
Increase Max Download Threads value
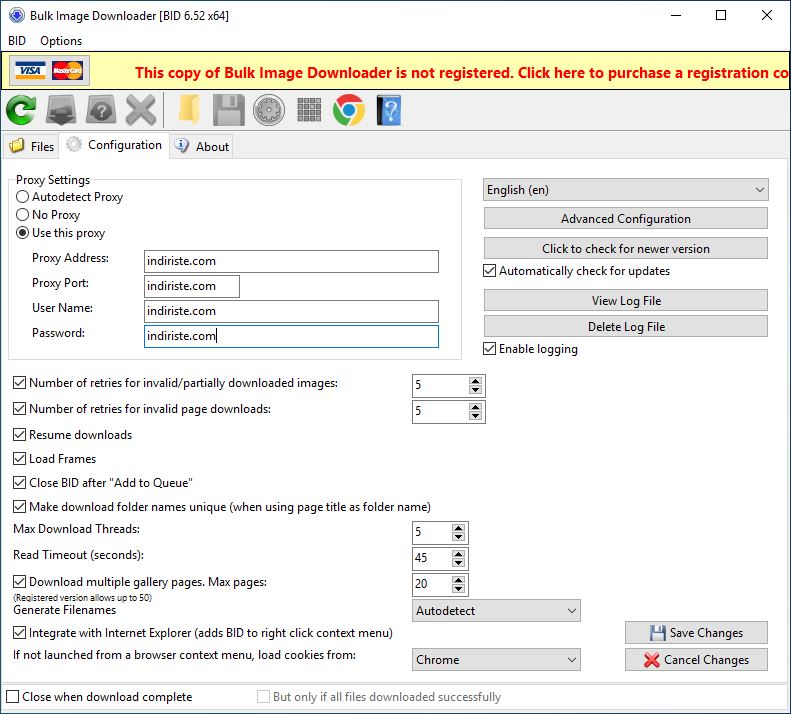click(458, 528)
